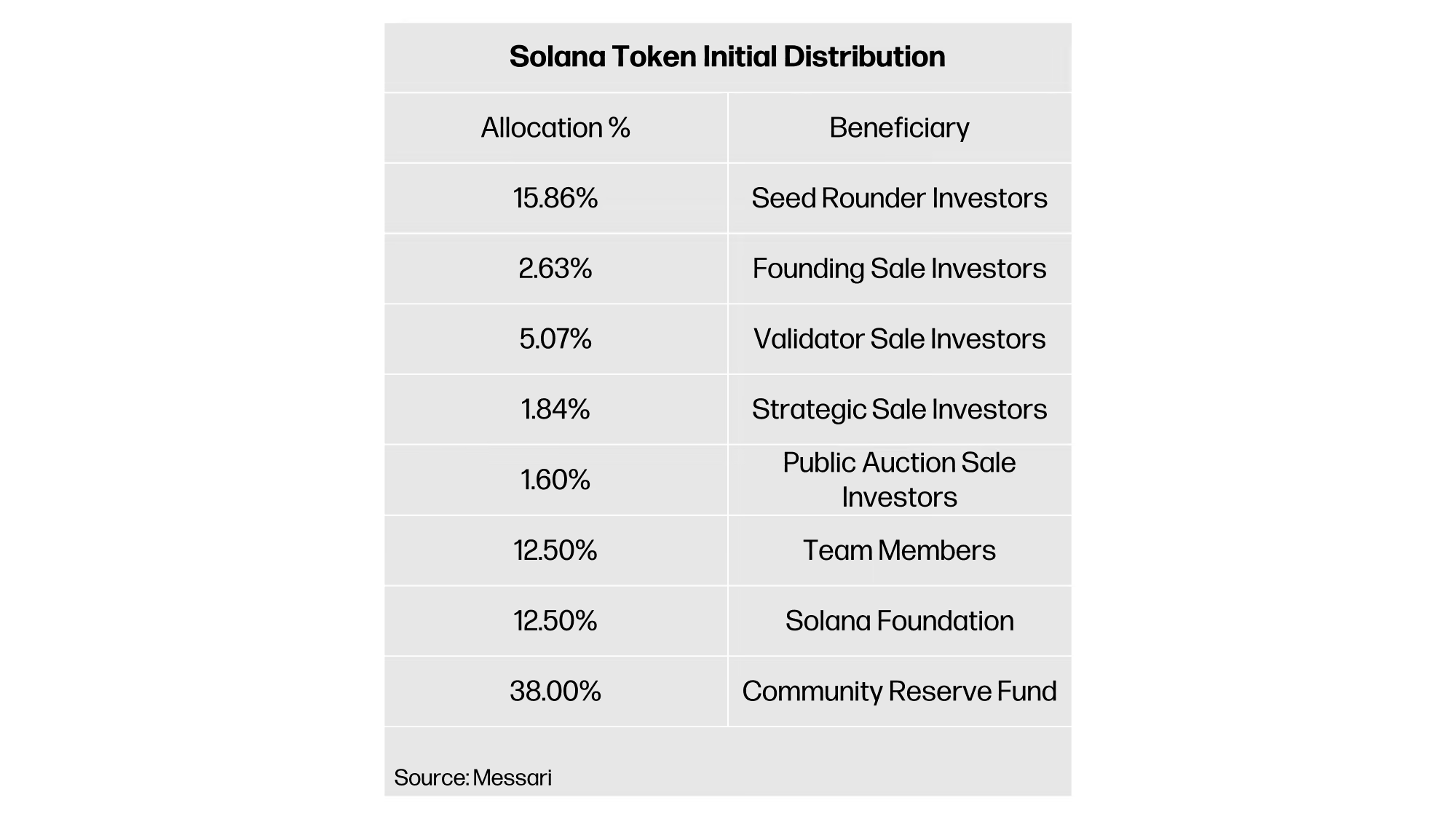Select the 12.50% cell beside Team Members
Image resolution: width=1456 pixels, height=819 pixels.
555,550
